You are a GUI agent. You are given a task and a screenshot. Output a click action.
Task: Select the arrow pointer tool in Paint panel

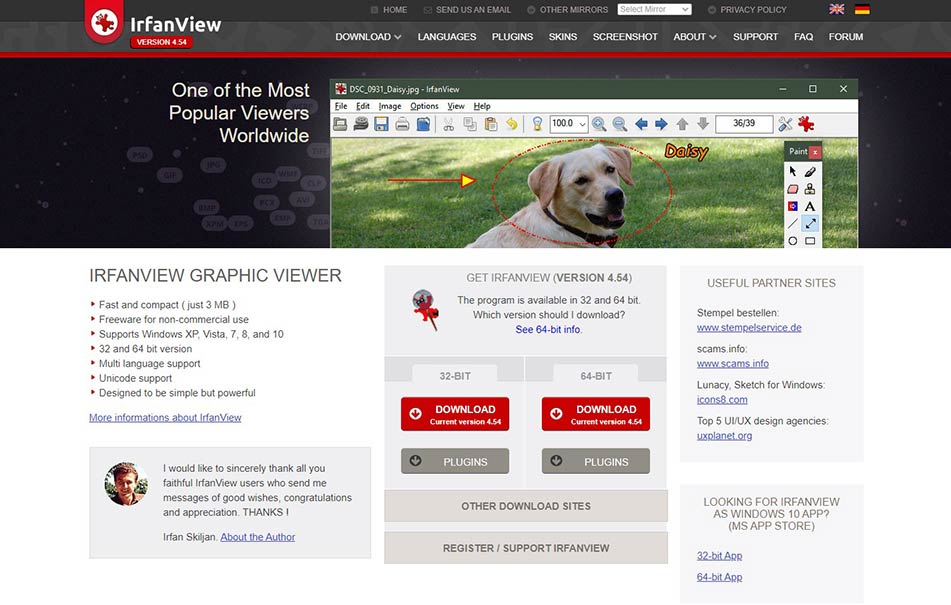[793, 172]
